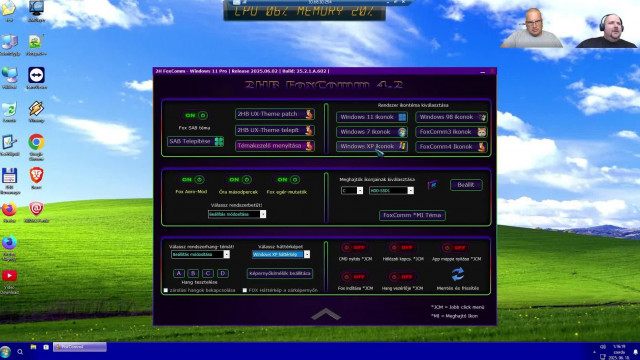Click the blue refresh arrows icon
The width and height of the screenshot is (640, 360).
click(x=458, y=274)
